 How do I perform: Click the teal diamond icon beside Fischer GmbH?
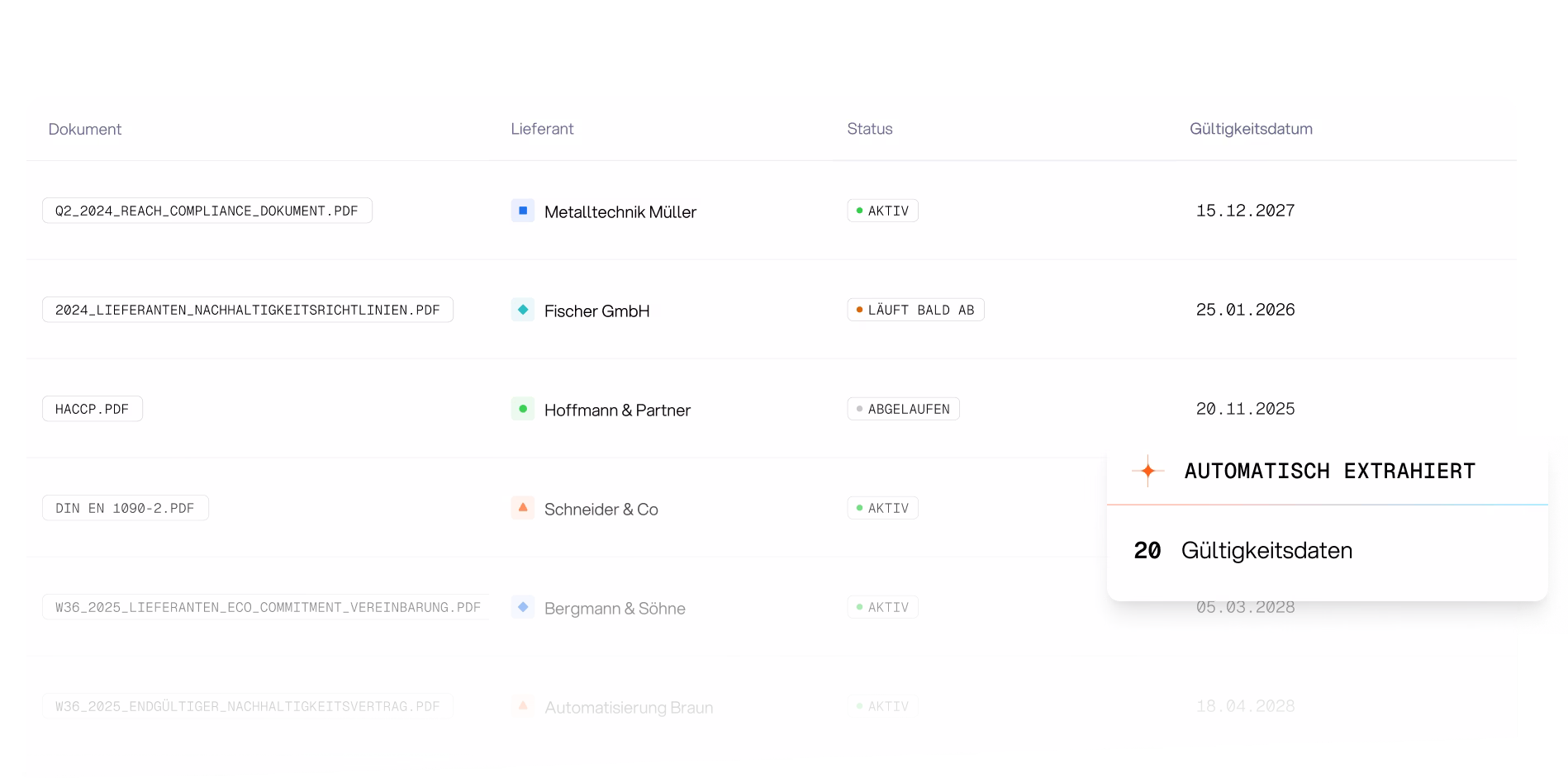tap(523, 310)
